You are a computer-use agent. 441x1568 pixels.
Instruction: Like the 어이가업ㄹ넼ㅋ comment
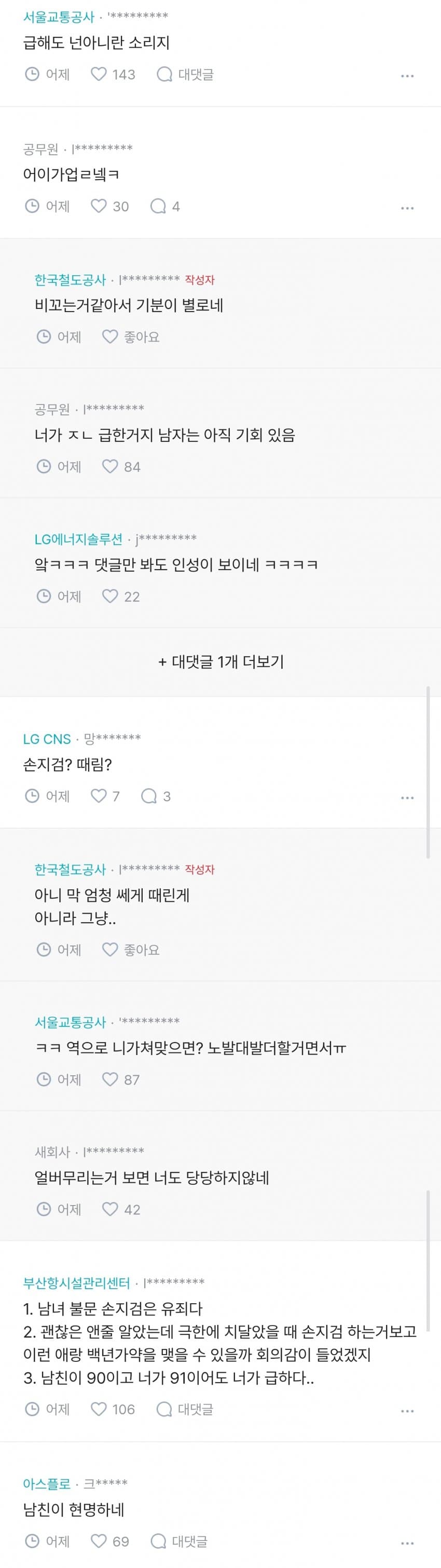[x=99, y=206]
